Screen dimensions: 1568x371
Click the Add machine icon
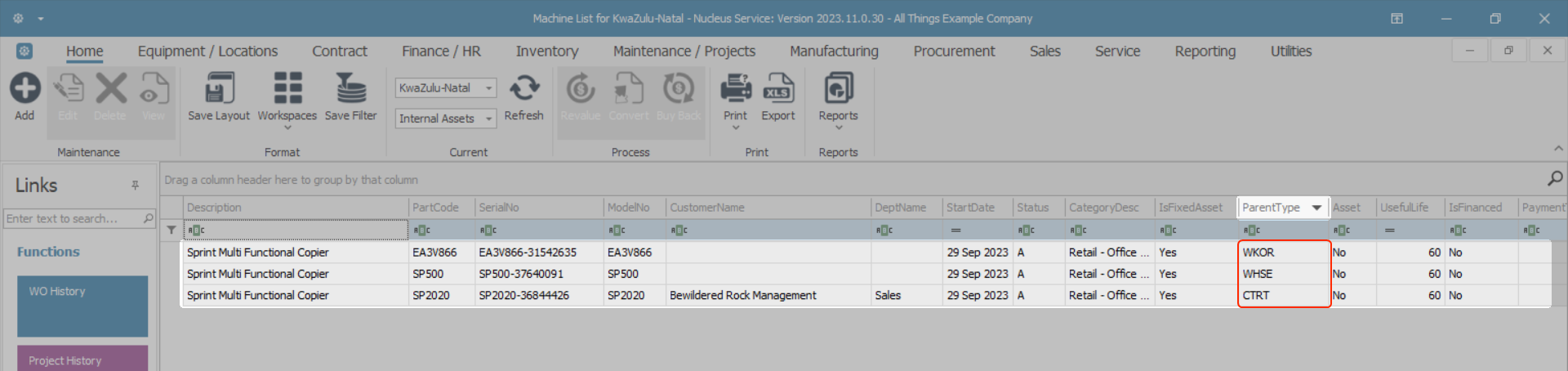[24, 89]
